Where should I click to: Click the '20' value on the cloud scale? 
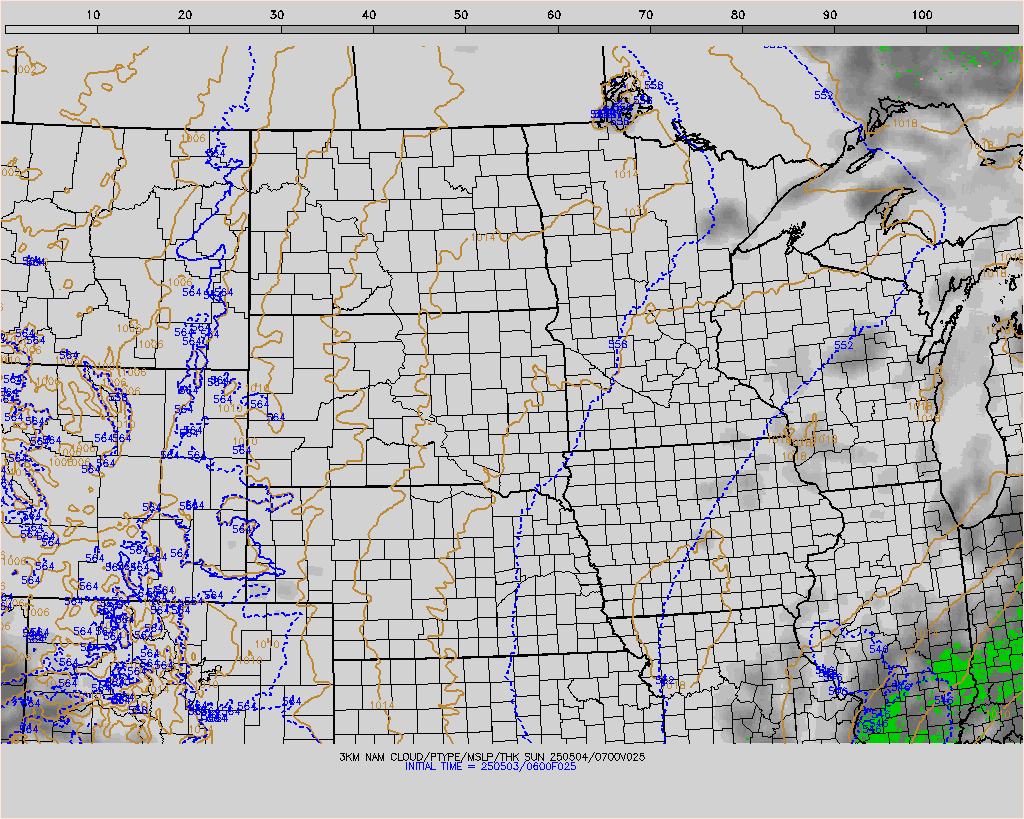pos(185,14)
